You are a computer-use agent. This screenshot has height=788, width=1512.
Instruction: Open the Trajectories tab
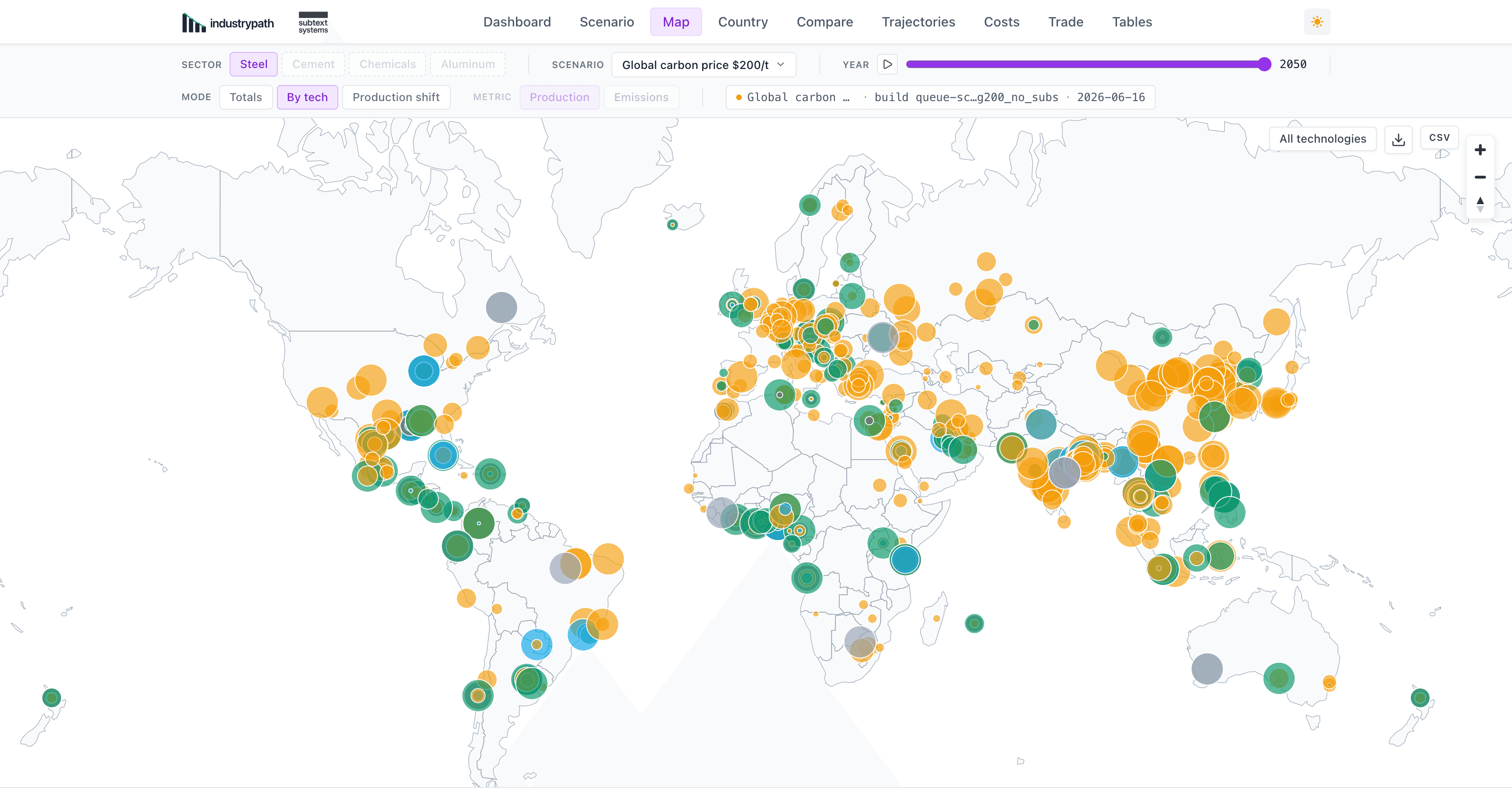(918, 22)
